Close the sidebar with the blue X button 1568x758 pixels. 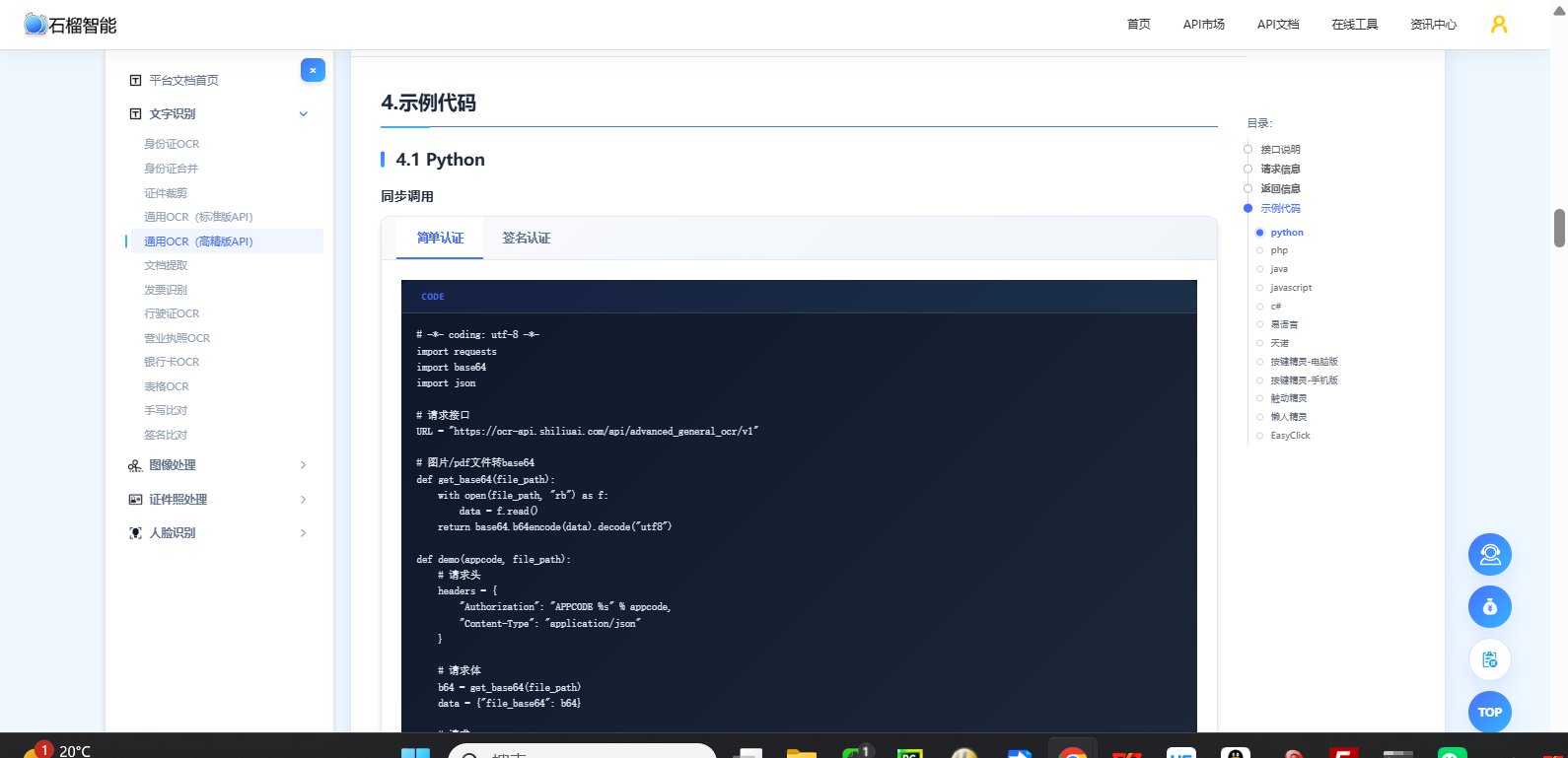313,70
